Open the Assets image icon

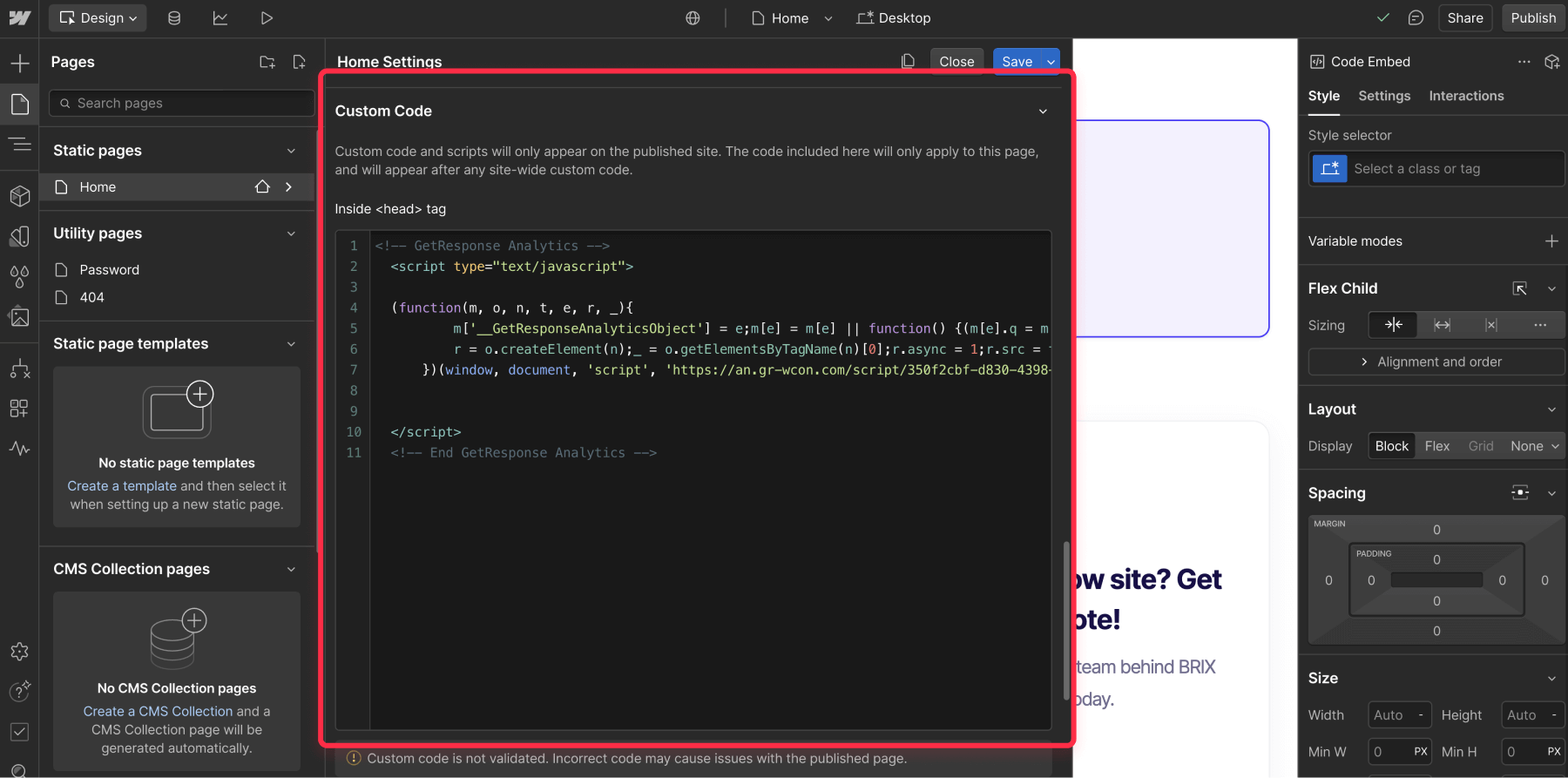coord(19,317)
